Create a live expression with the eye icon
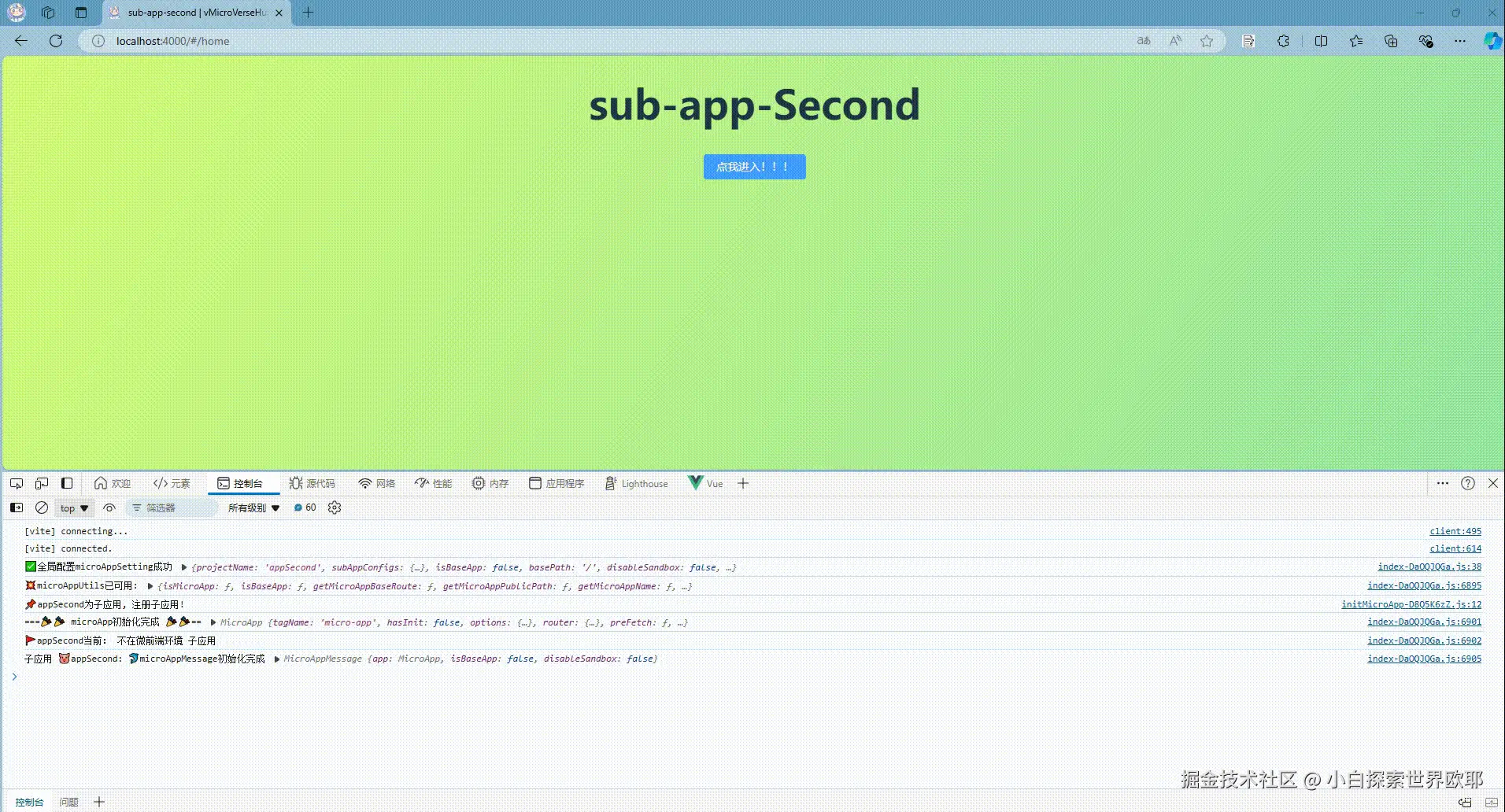The image size is (1505, 812). click(109, 507)
